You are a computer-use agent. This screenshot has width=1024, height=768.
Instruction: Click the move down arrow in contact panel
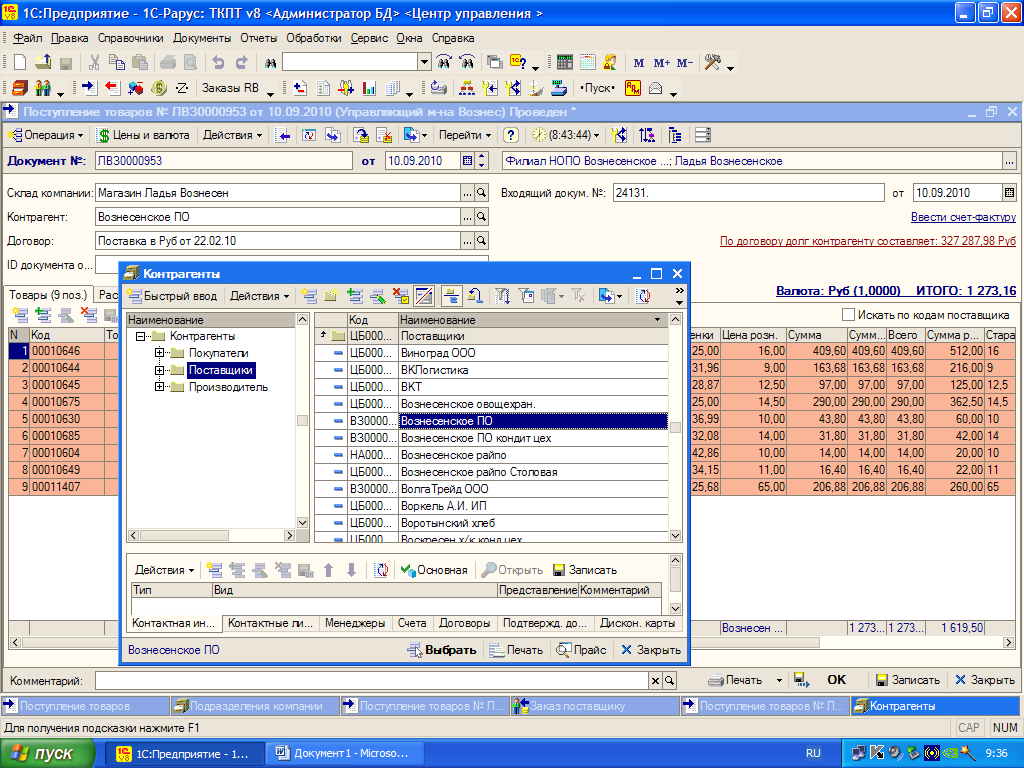pos(351,570)
